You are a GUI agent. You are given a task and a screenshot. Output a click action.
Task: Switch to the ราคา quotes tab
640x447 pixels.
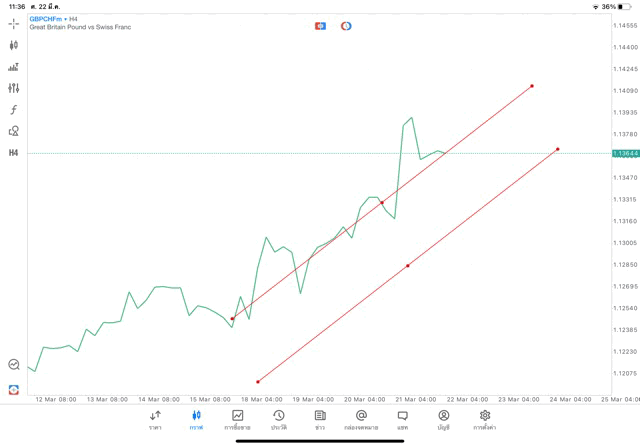coord(155,419)
